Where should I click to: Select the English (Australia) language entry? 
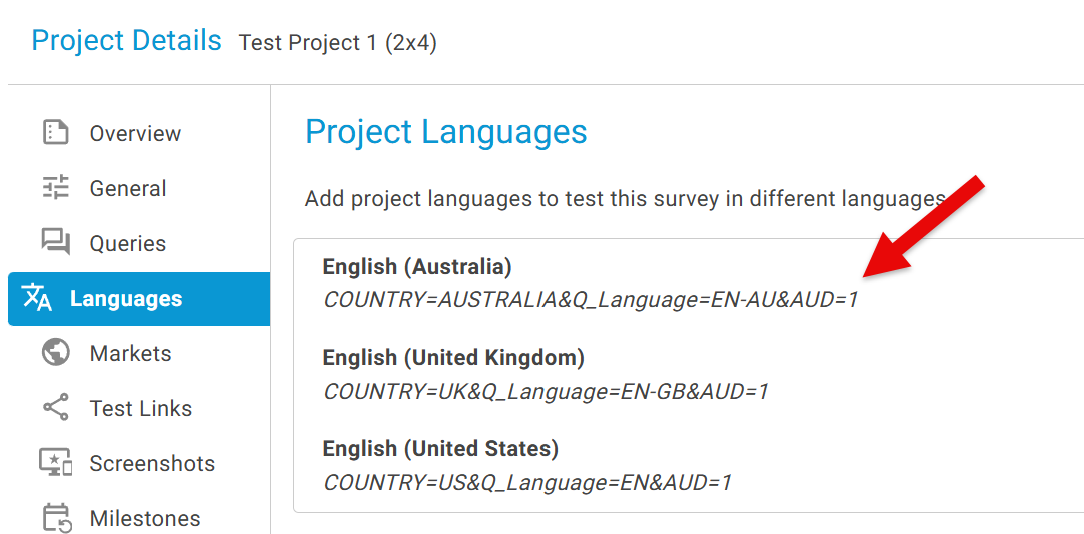(x=417, y=267)
